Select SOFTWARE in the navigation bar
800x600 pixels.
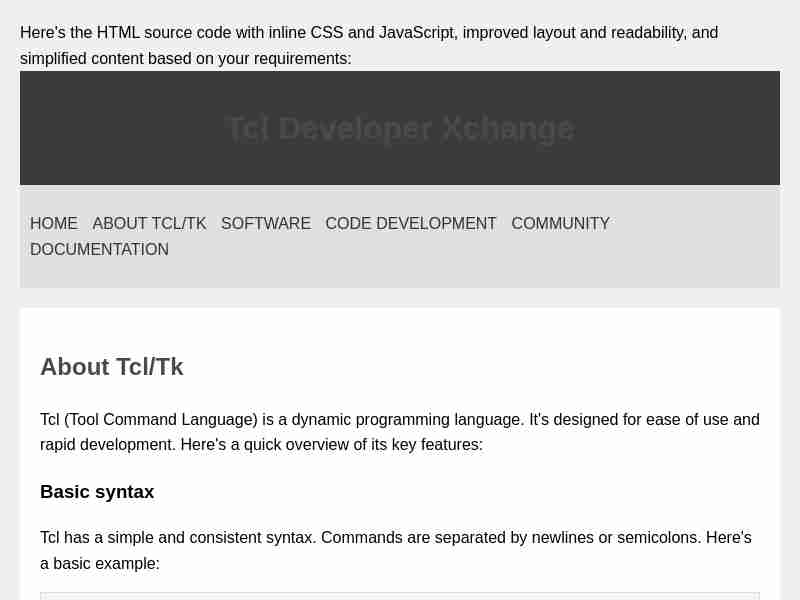266,224
